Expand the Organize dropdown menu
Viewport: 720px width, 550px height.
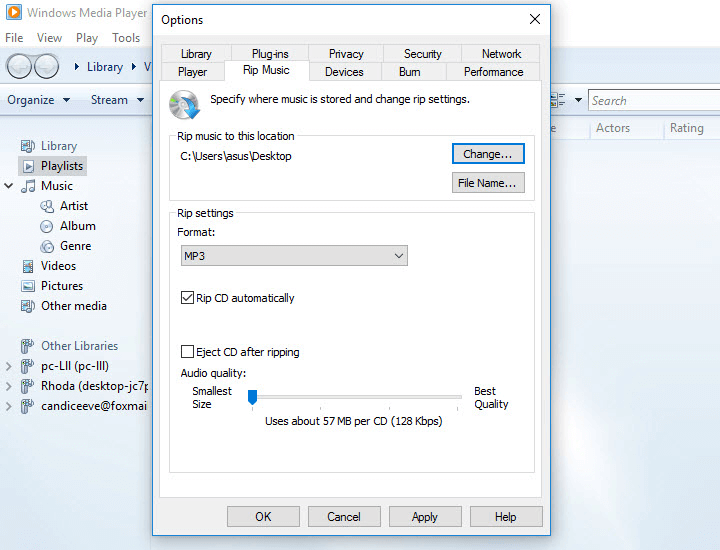(x=38, y=100)
